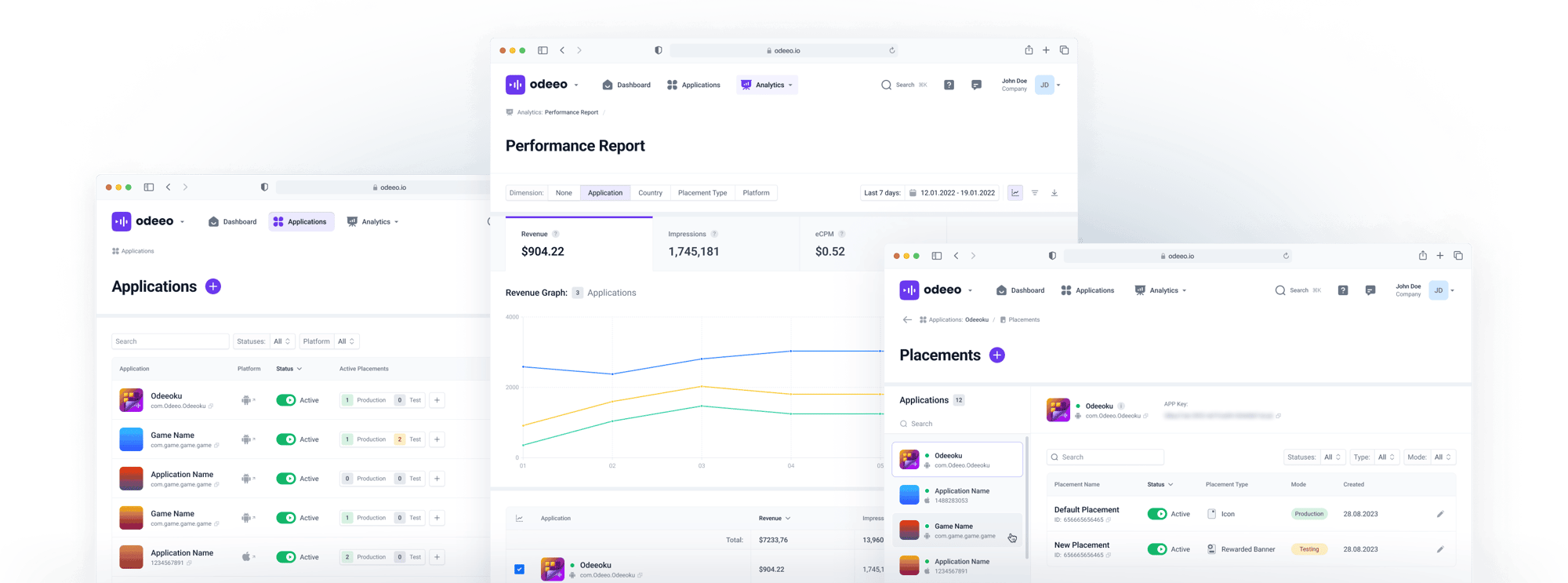Select Game Name in Placements applications sidebar

click(x=957, y=531)
